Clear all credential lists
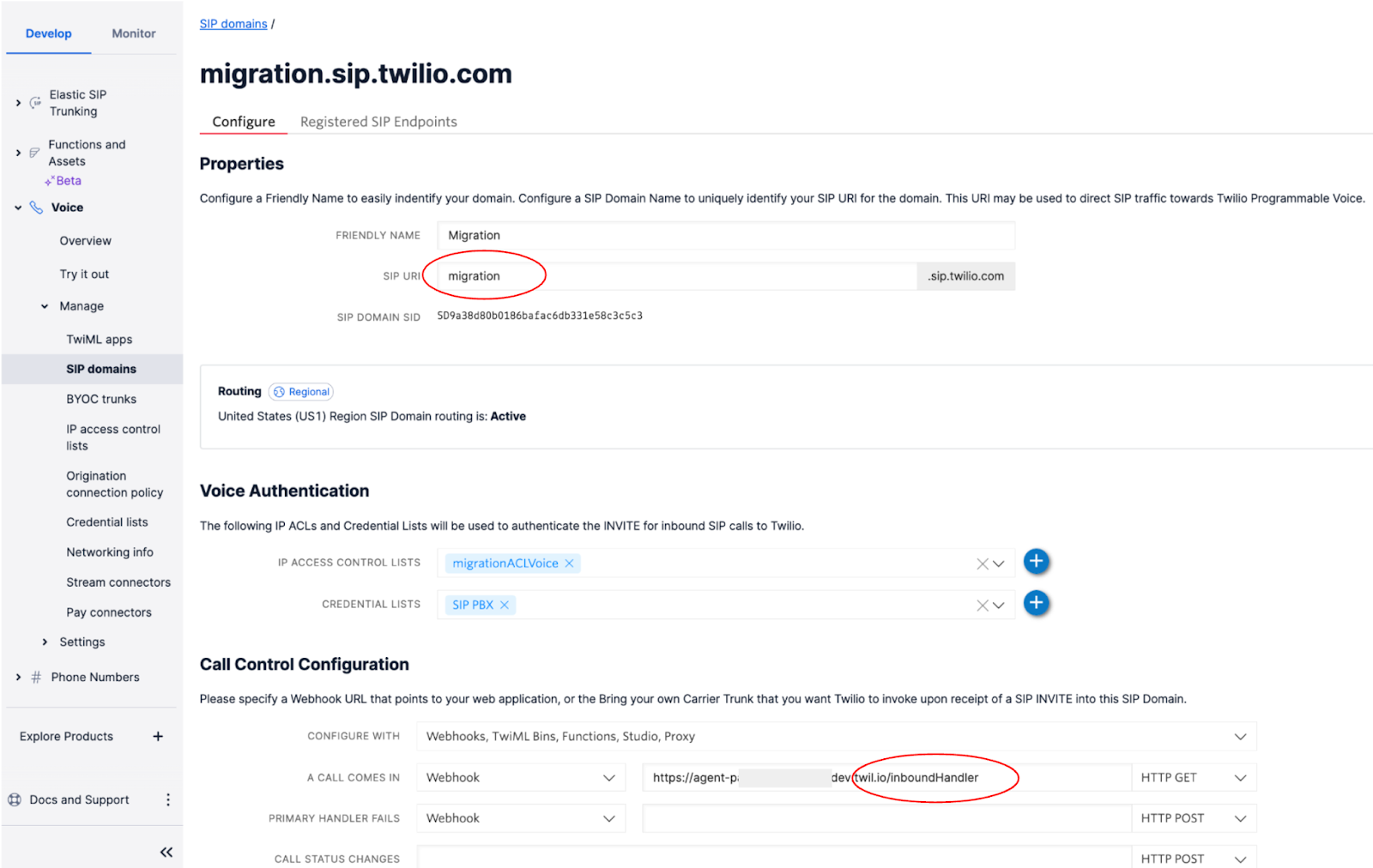The width and height of the screenshot is (1373, 868). click(983, 606)
